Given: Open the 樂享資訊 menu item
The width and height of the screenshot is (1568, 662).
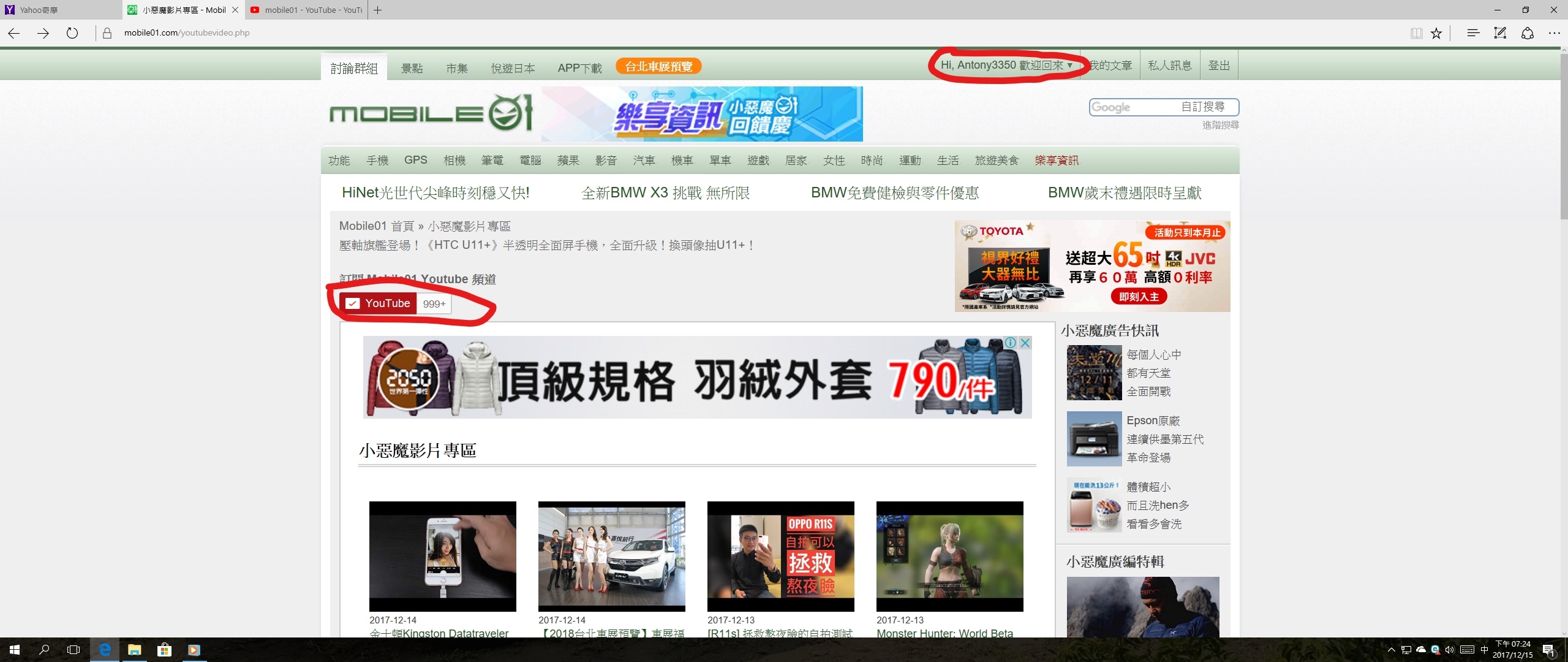Looking at the screenshot, I should coord(1057,161).
